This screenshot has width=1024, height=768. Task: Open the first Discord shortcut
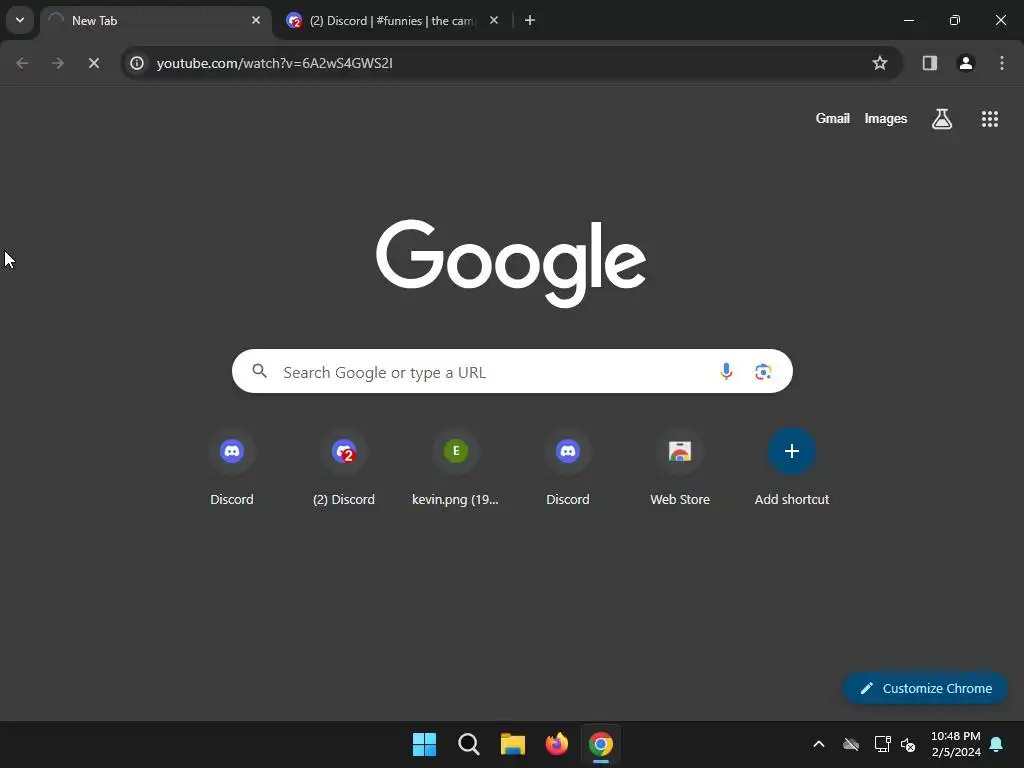232,468
